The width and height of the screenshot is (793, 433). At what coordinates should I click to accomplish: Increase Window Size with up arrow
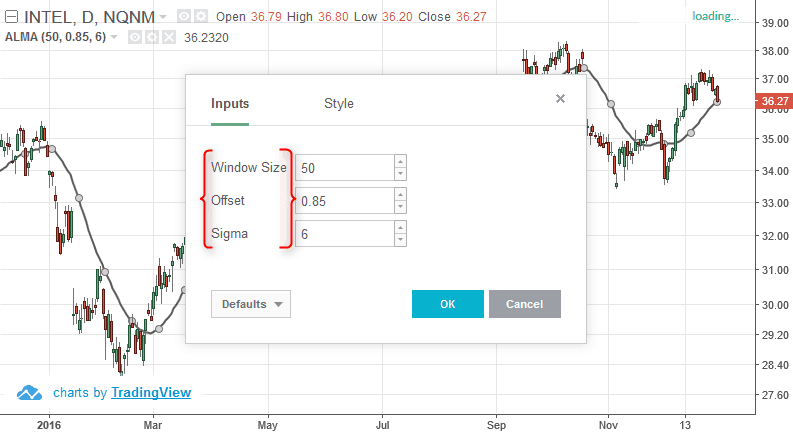coord(400,162)
